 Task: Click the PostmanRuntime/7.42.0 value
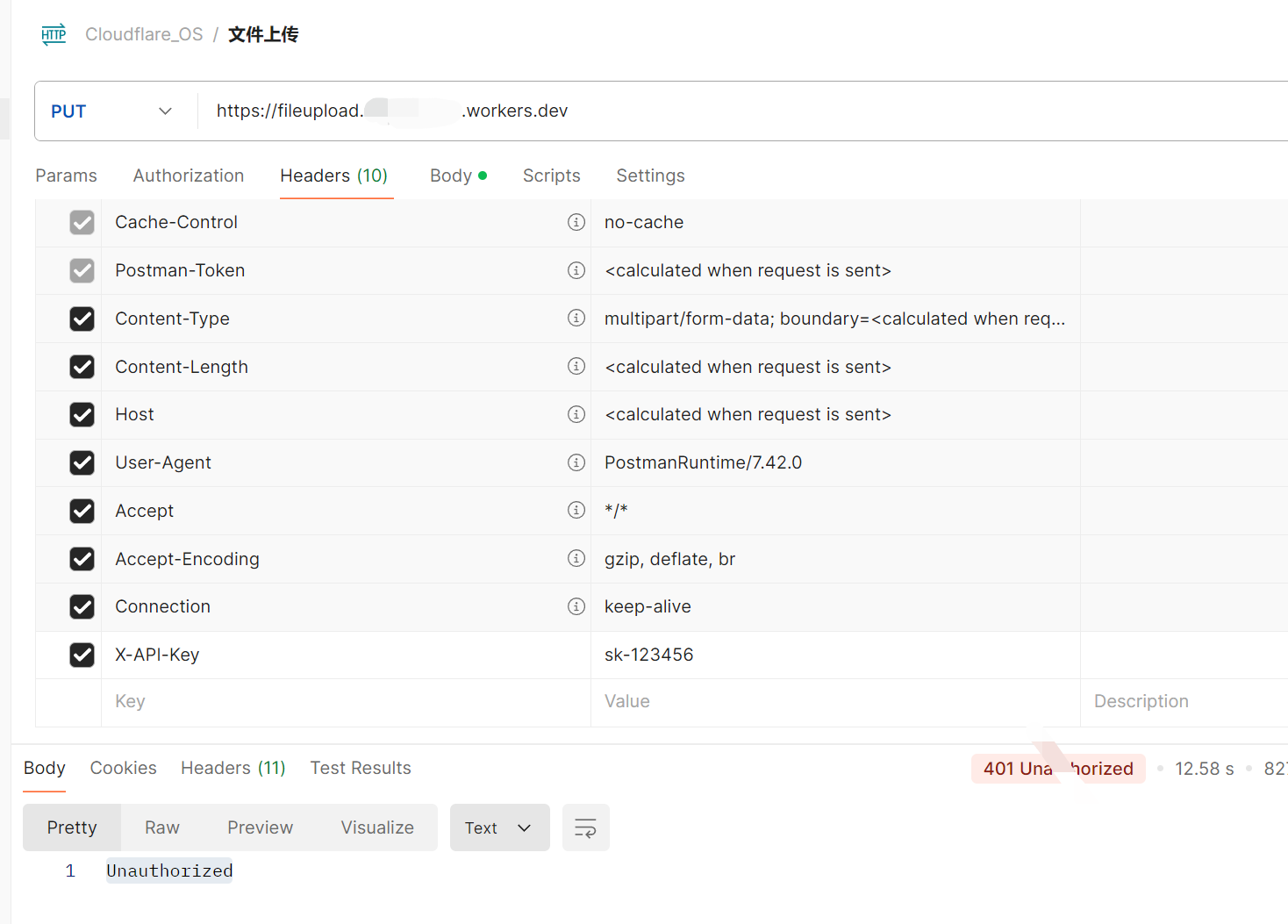tap(703, 462)
